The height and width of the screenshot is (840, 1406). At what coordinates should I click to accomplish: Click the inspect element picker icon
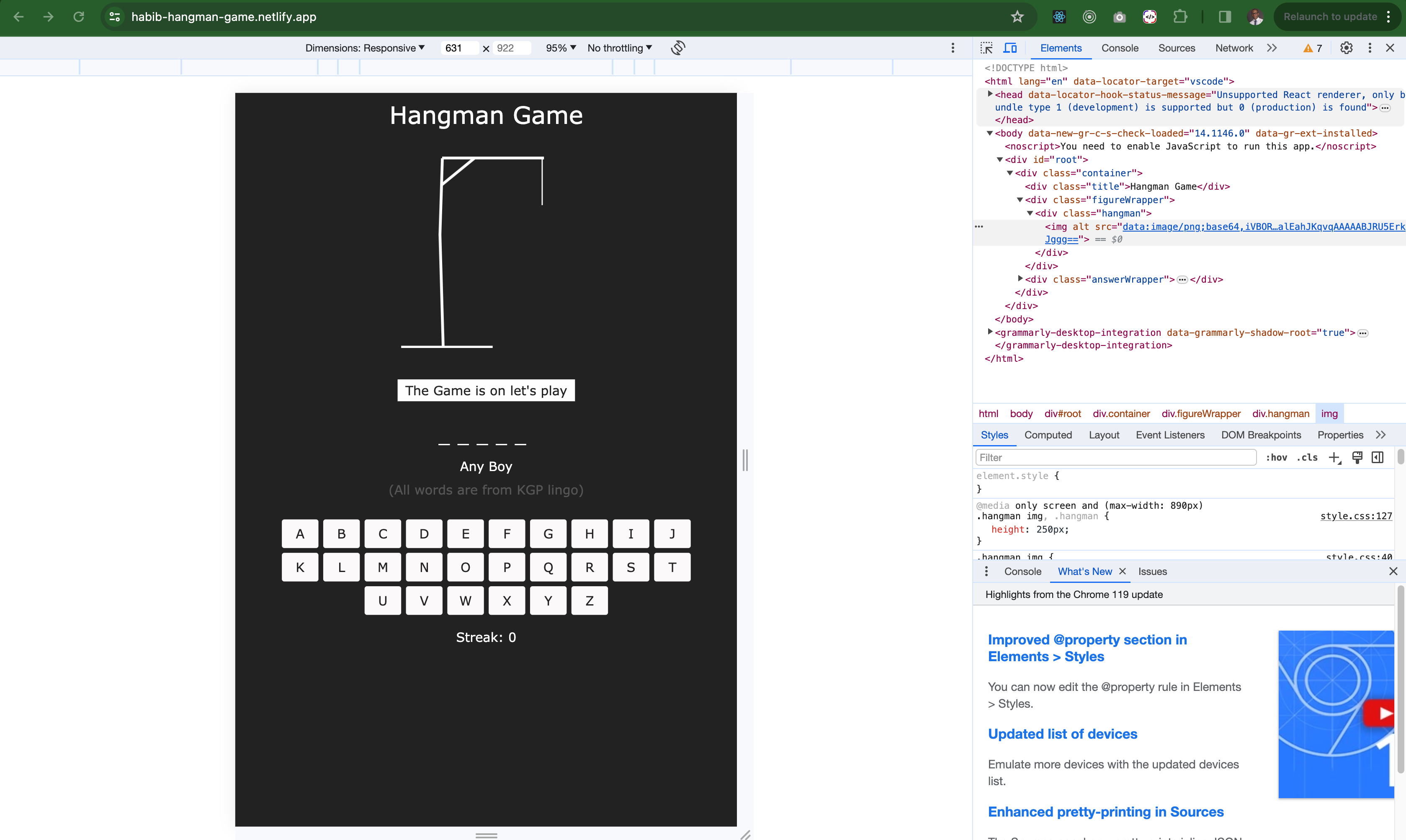(x=987, y=48)
